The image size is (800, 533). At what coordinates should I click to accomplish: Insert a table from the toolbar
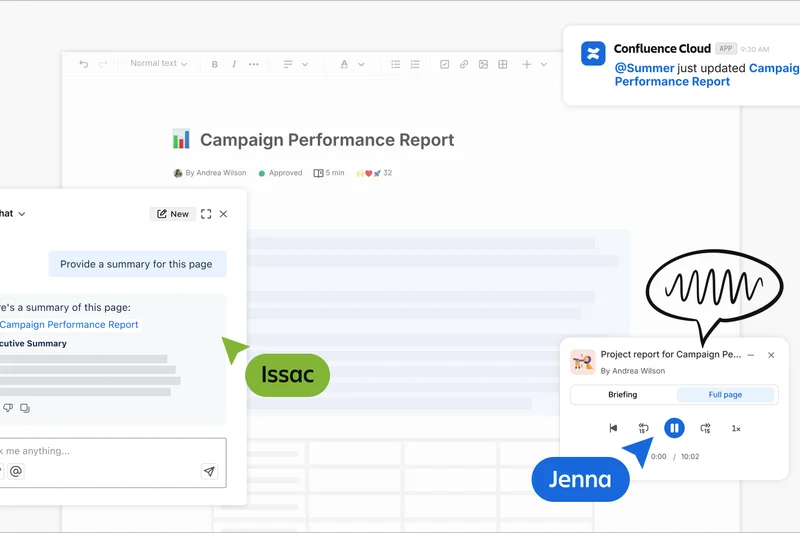pos(502,64)
